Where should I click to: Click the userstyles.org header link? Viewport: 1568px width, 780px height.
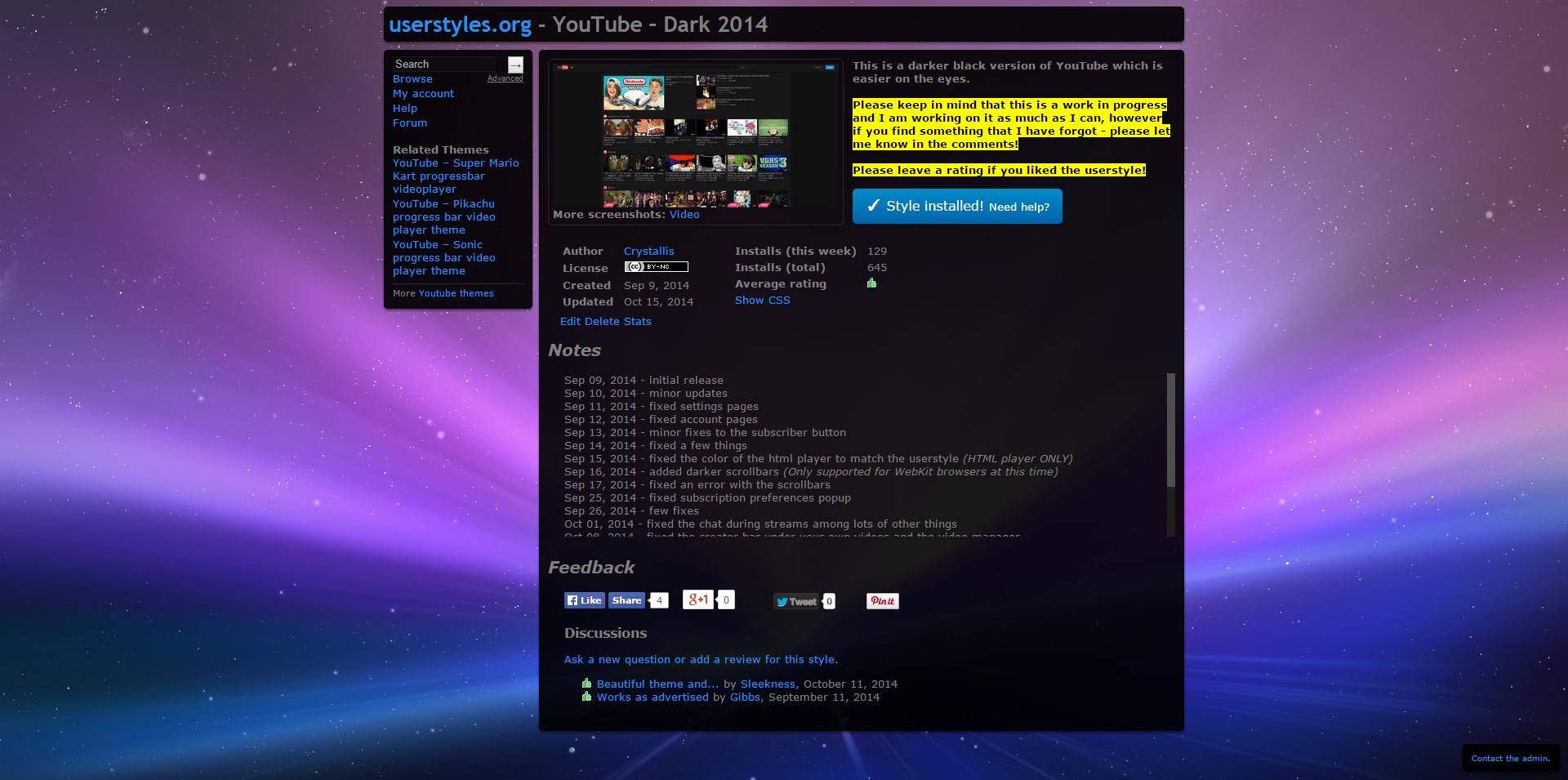point(461,25)
